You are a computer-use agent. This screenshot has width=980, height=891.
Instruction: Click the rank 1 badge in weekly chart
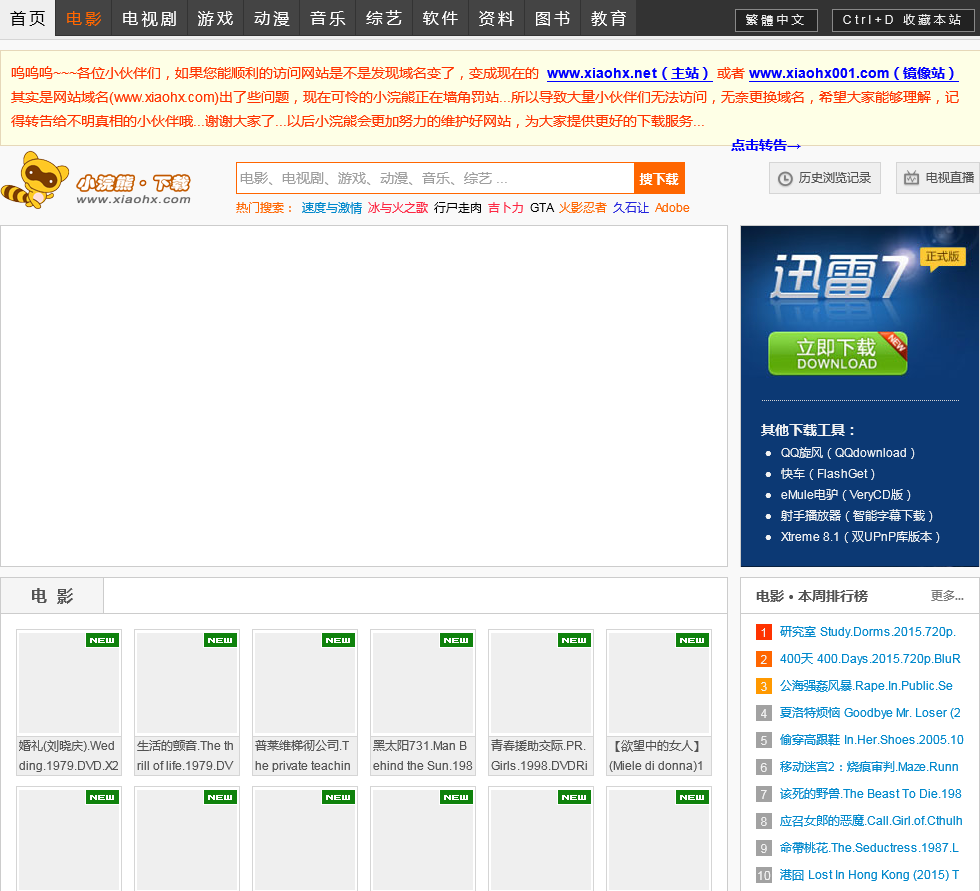tap(763, 632)
